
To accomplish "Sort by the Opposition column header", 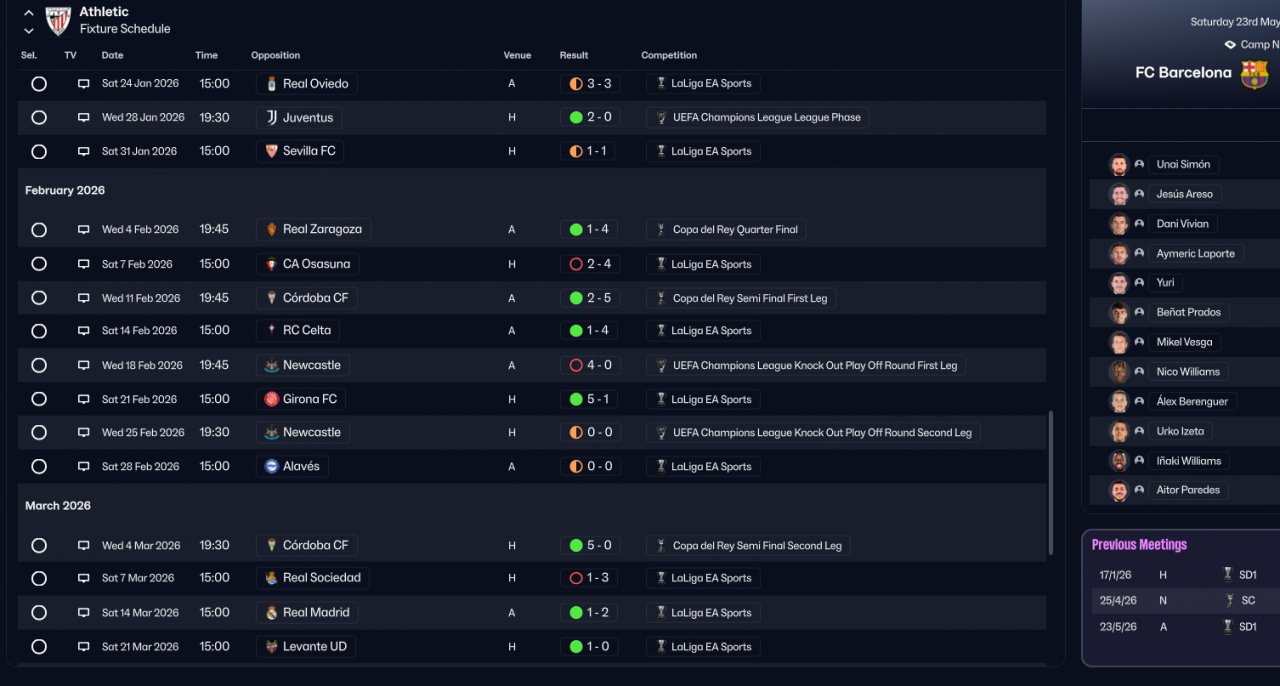I will (x=275, y=55).
